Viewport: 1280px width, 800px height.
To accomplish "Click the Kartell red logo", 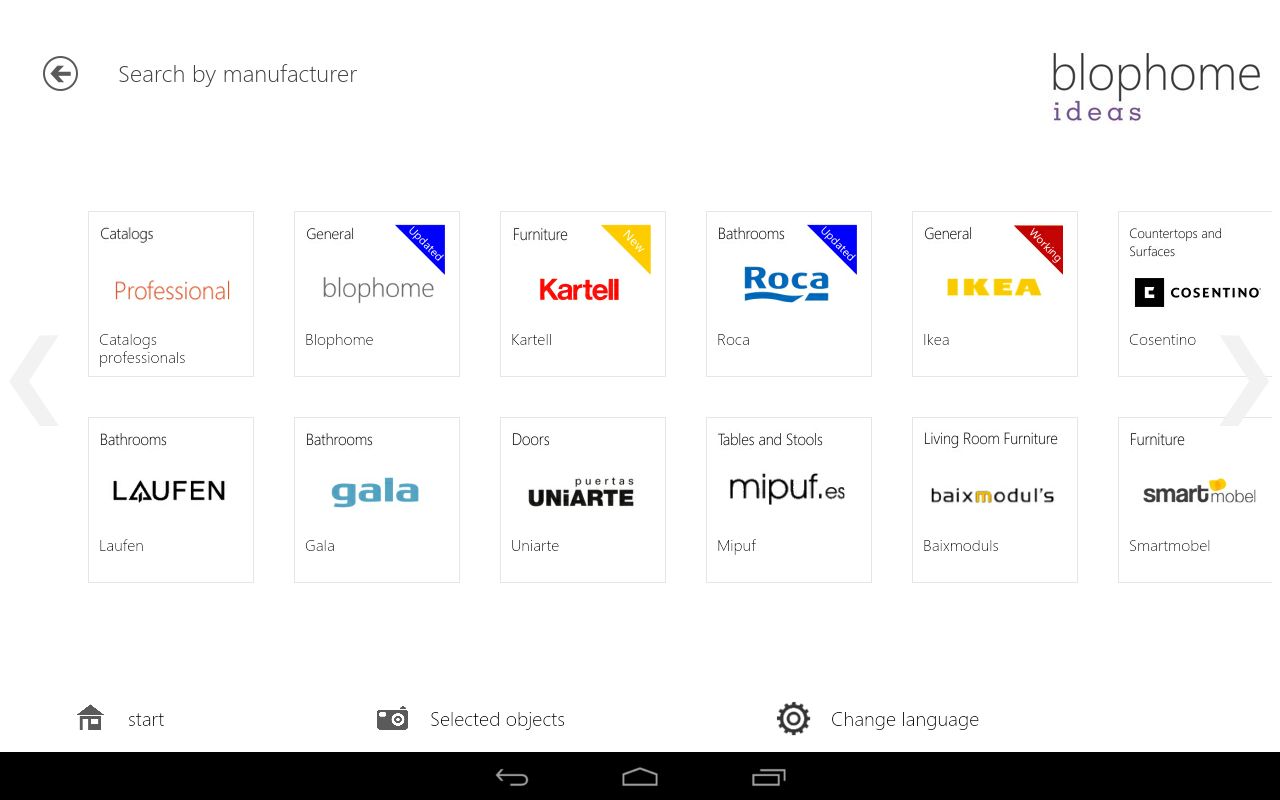I will pyautogui.click(x=579, y=290).
